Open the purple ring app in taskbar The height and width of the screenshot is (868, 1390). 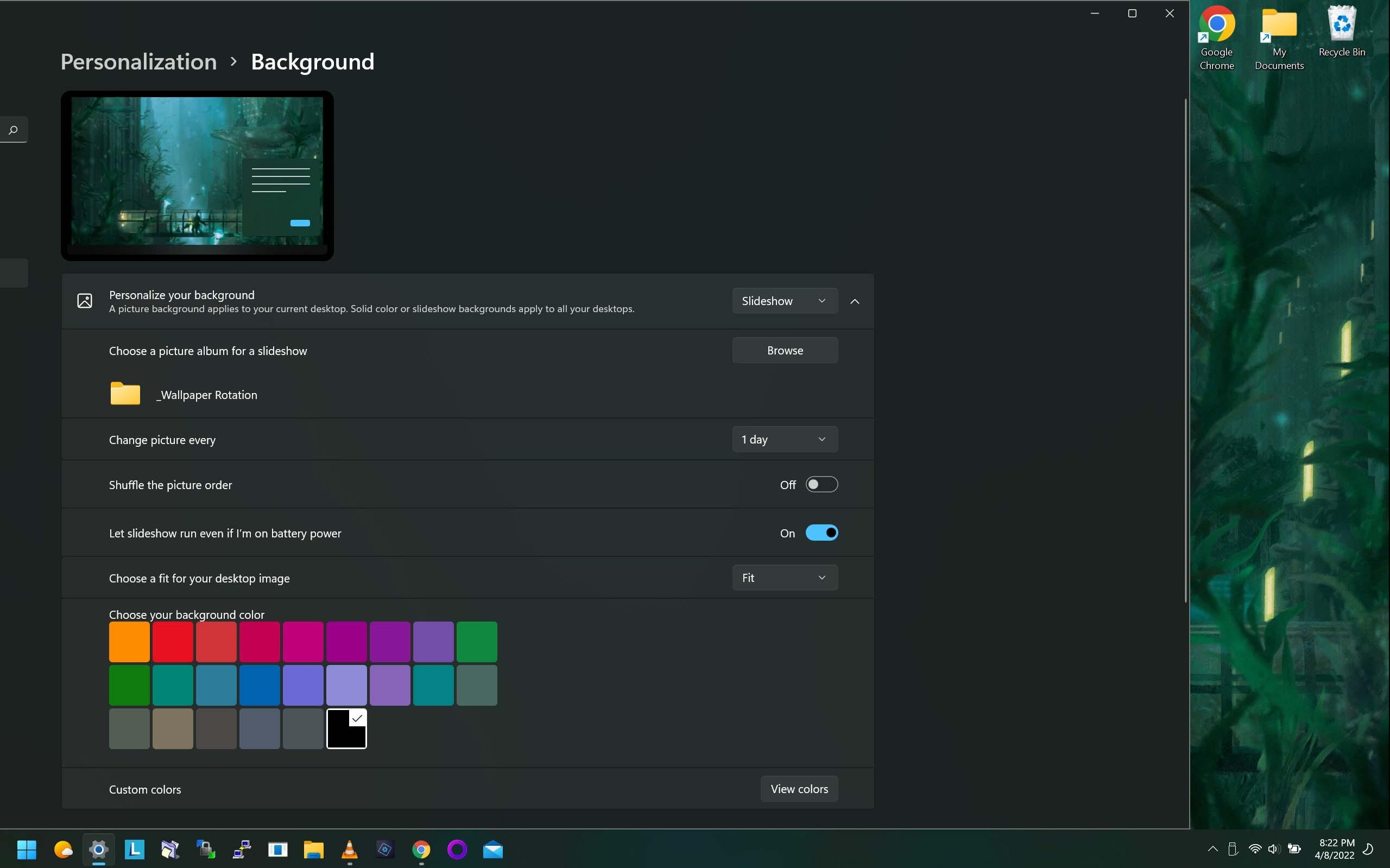(457, 849)
